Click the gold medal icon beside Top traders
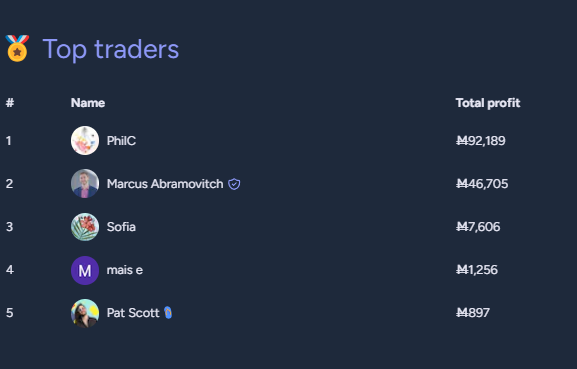The height and width of the screenshot is (369, 577). (x=17, y=48)
